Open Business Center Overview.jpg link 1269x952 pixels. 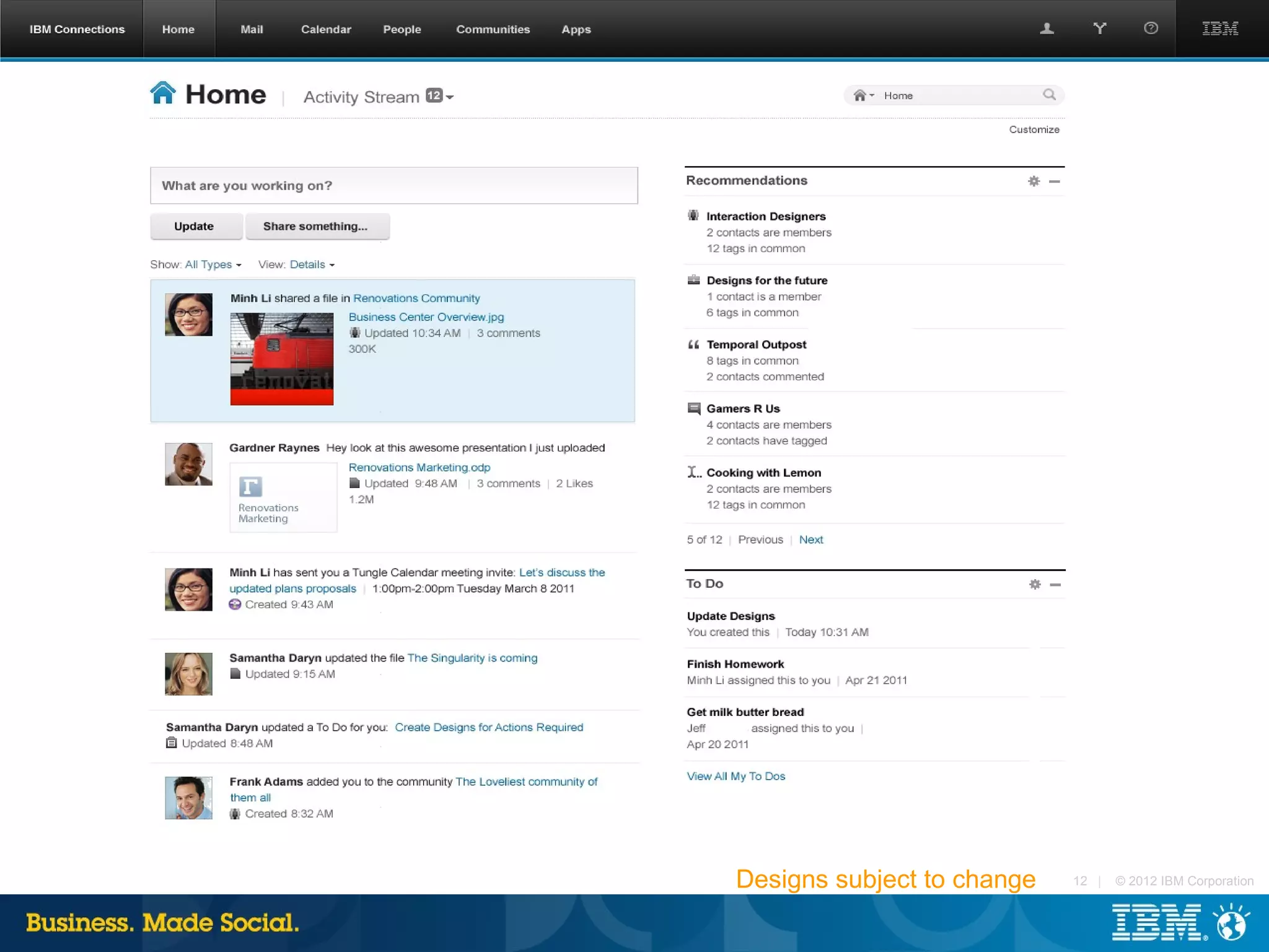426,317
